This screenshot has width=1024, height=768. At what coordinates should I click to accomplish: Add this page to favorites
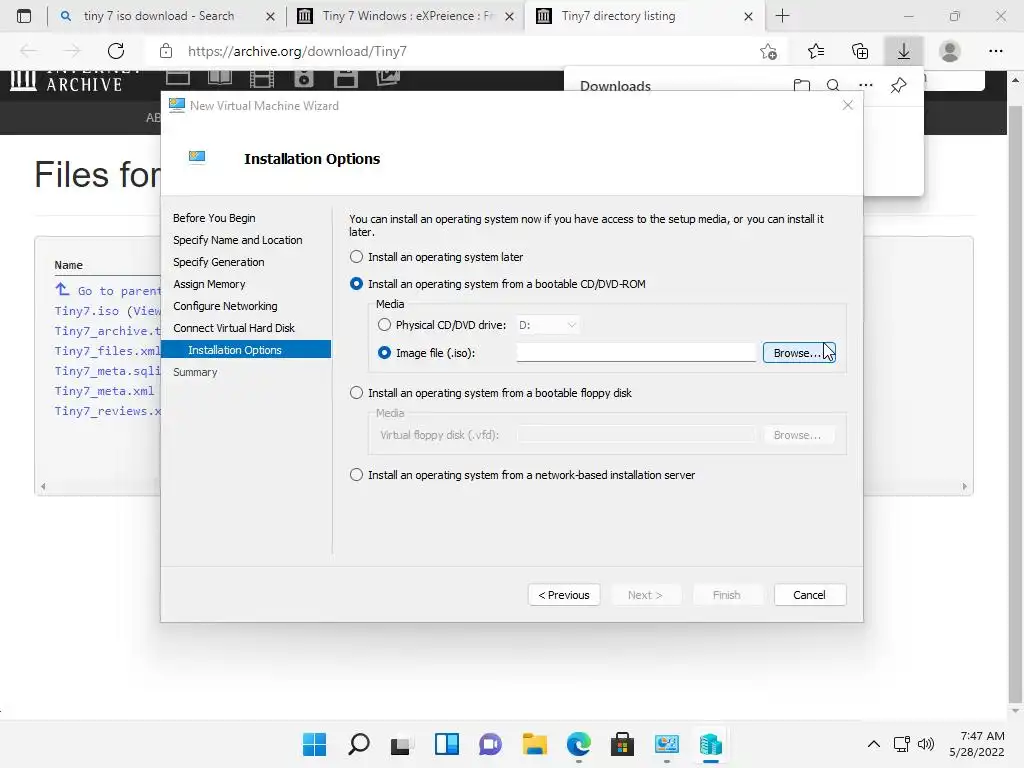[x=769, y=51]
